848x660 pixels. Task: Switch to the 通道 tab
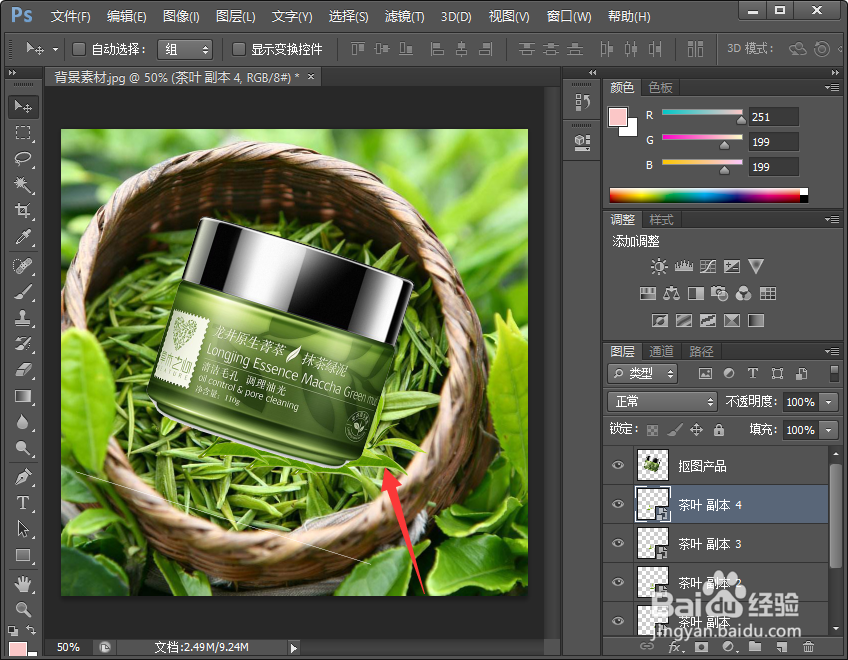(661, 352)
